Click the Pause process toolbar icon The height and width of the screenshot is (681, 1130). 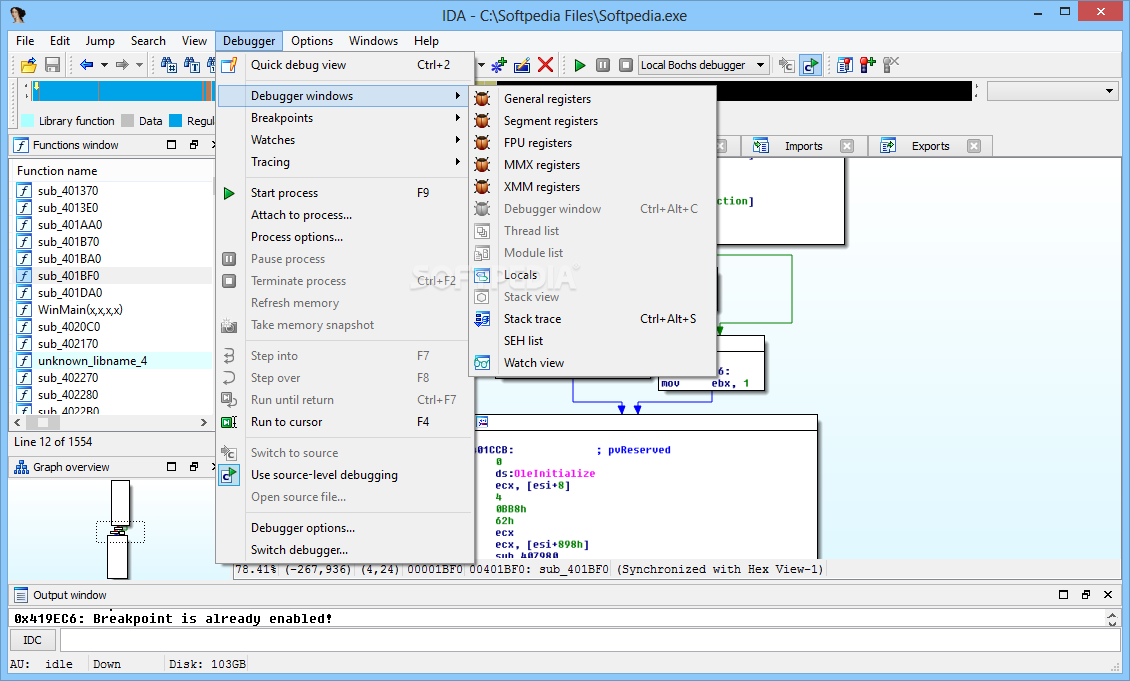click(603, 65)
